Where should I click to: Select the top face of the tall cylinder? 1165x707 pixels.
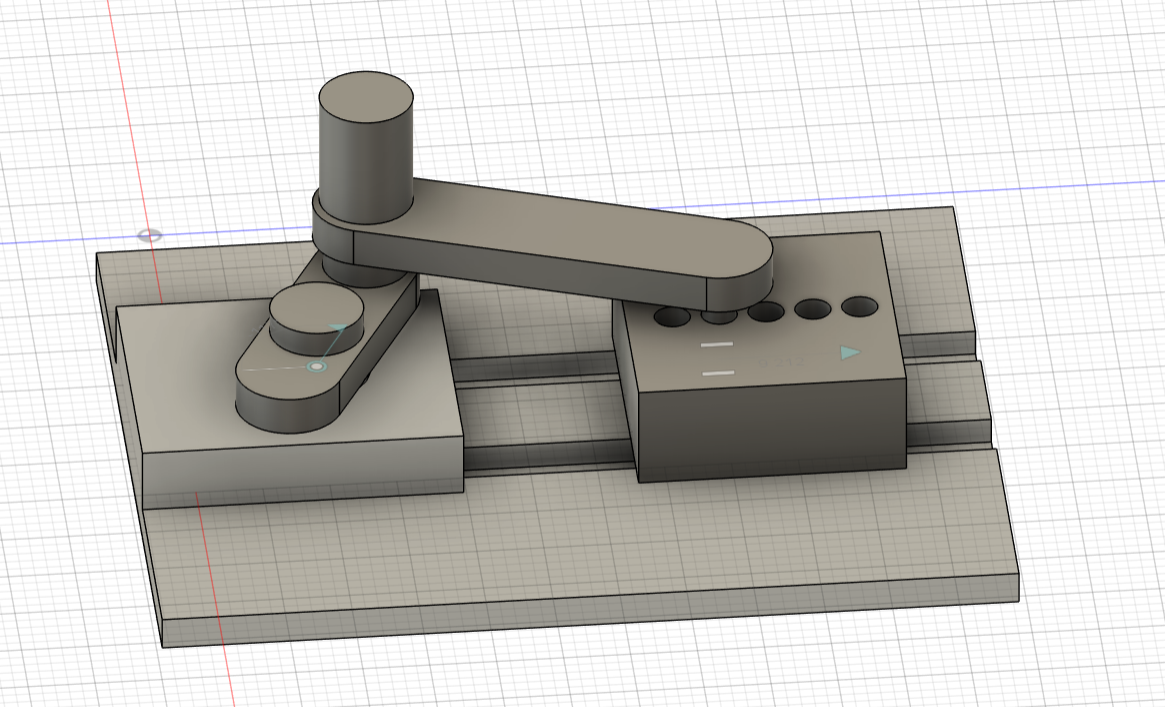(366, 97)
